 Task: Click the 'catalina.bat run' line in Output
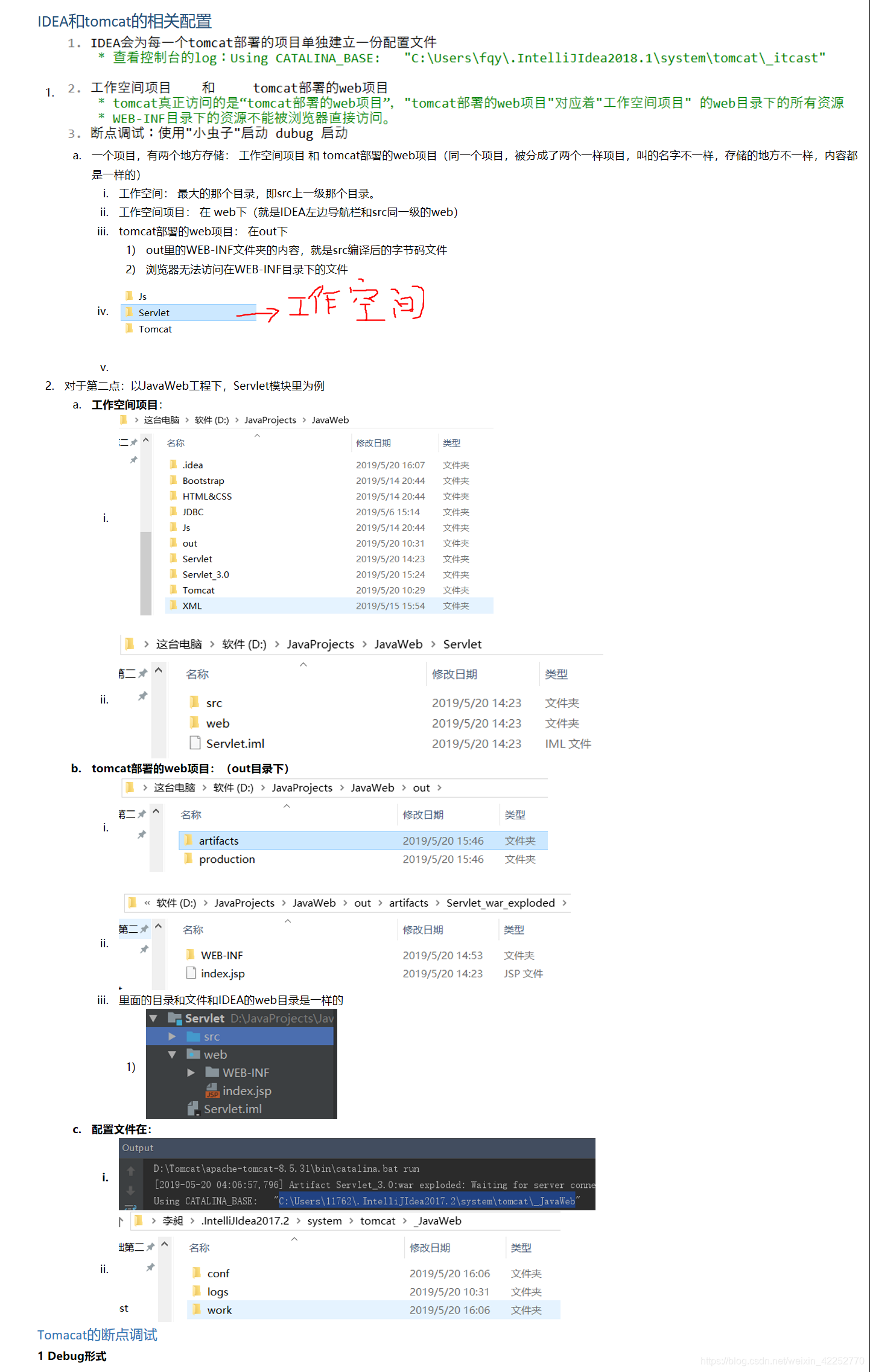point(286,1169)
